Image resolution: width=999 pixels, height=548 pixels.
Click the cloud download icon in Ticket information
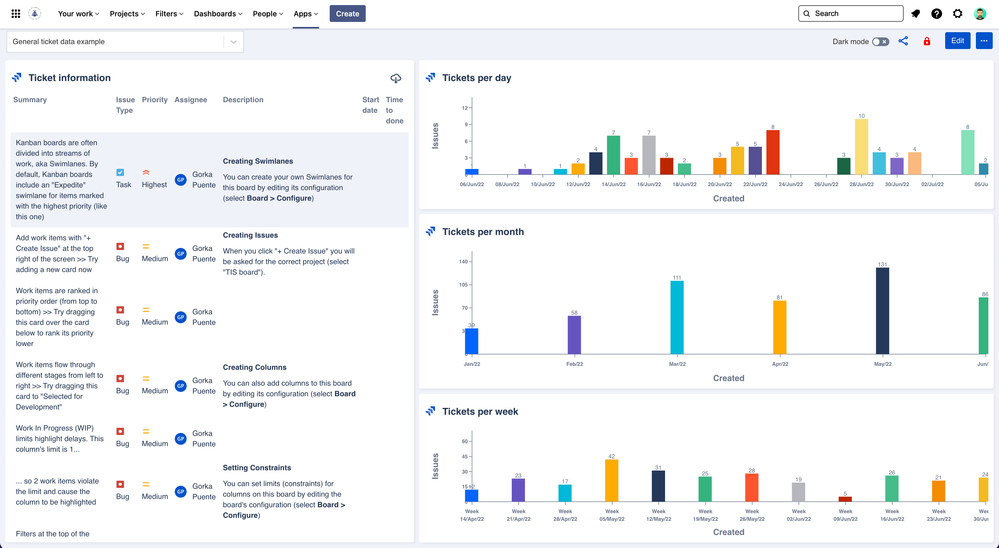point(396,78)
